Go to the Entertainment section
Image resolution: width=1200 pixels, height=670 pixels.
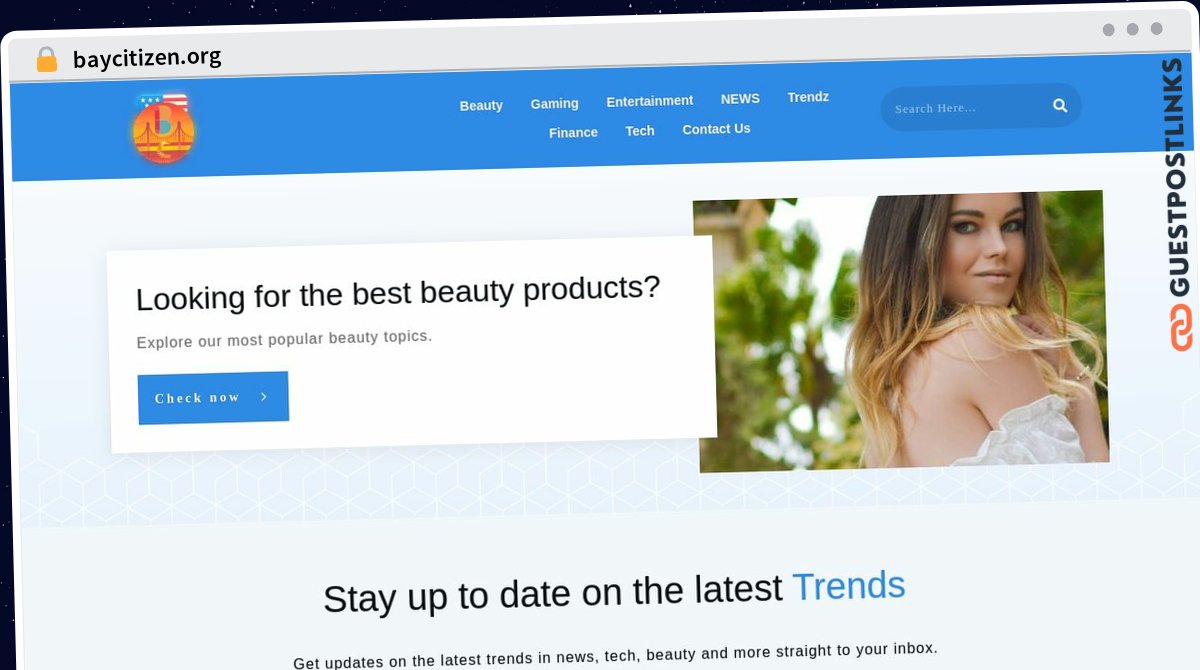click(x=650, y=101)
